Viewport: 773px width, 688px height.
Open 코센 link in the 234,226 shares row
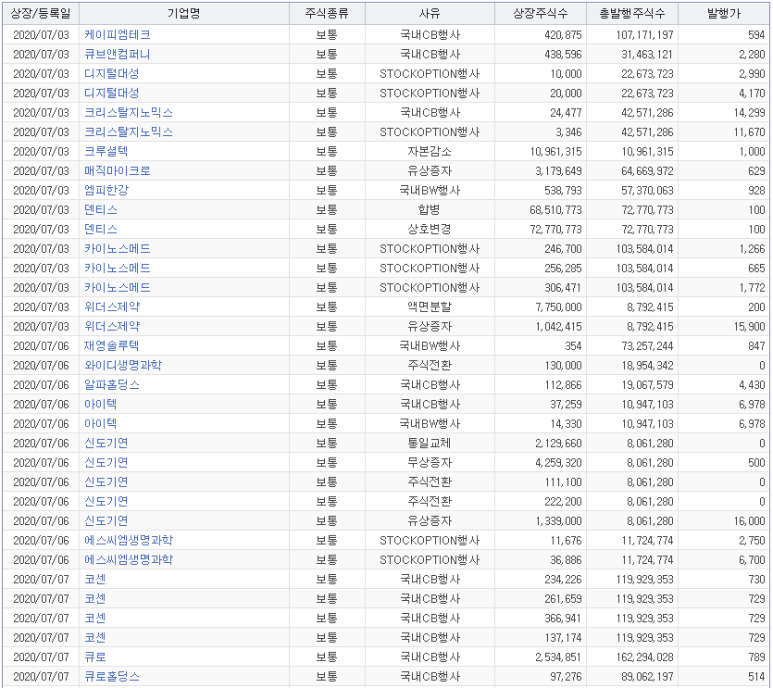coord(95,579)
